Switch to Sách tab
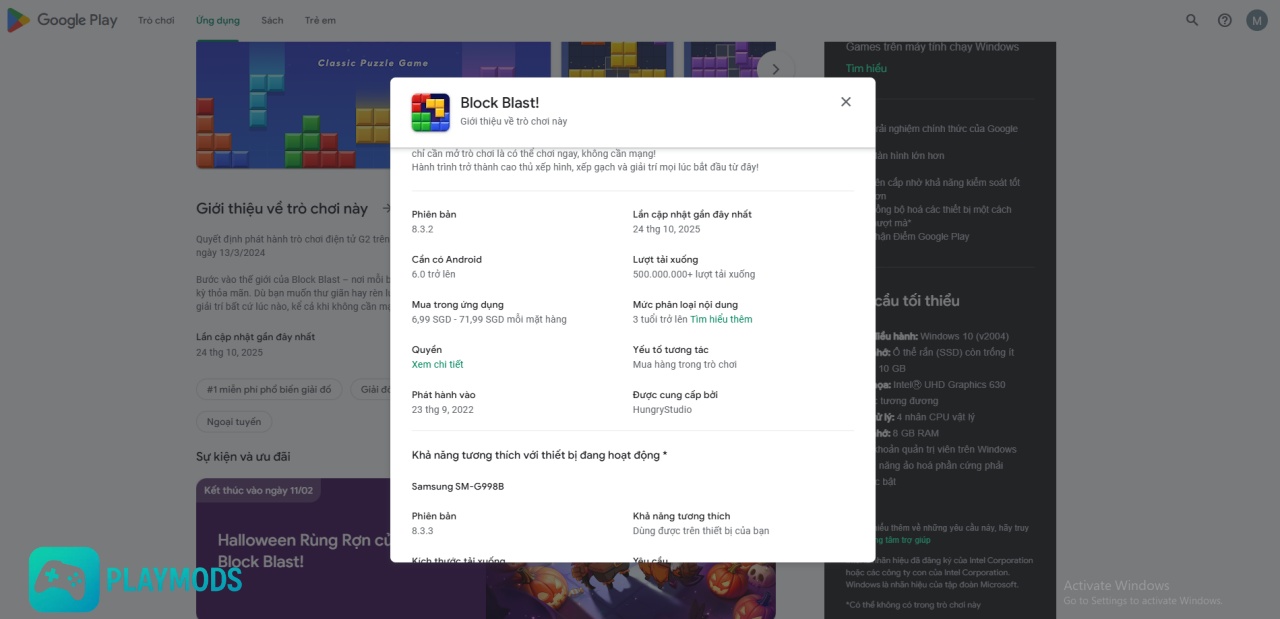This screenshot has height=619, width=1280. click(272, 20)
